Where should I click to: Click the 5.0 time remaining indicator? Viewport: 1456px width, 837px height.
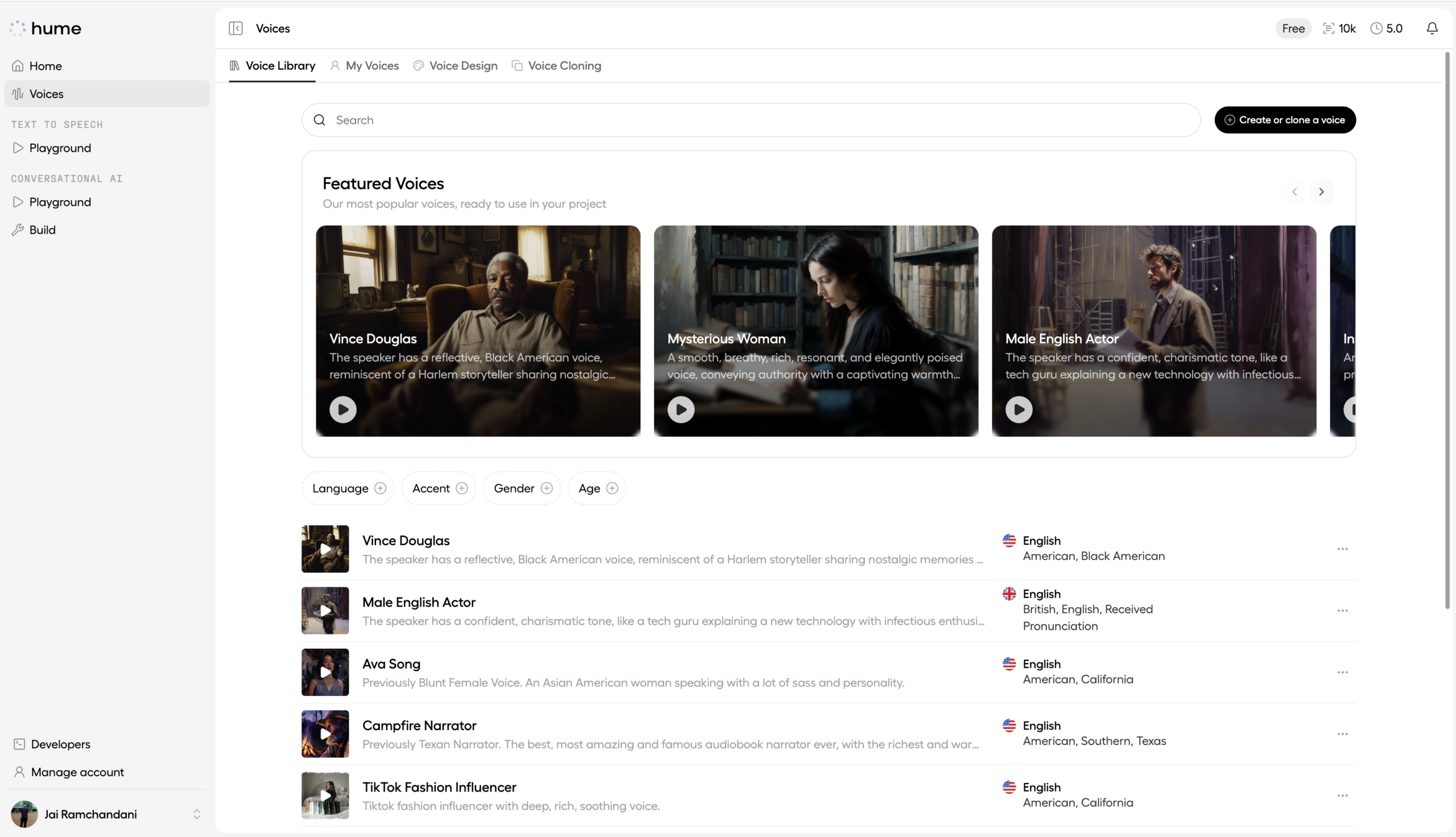click(1386, 28)
